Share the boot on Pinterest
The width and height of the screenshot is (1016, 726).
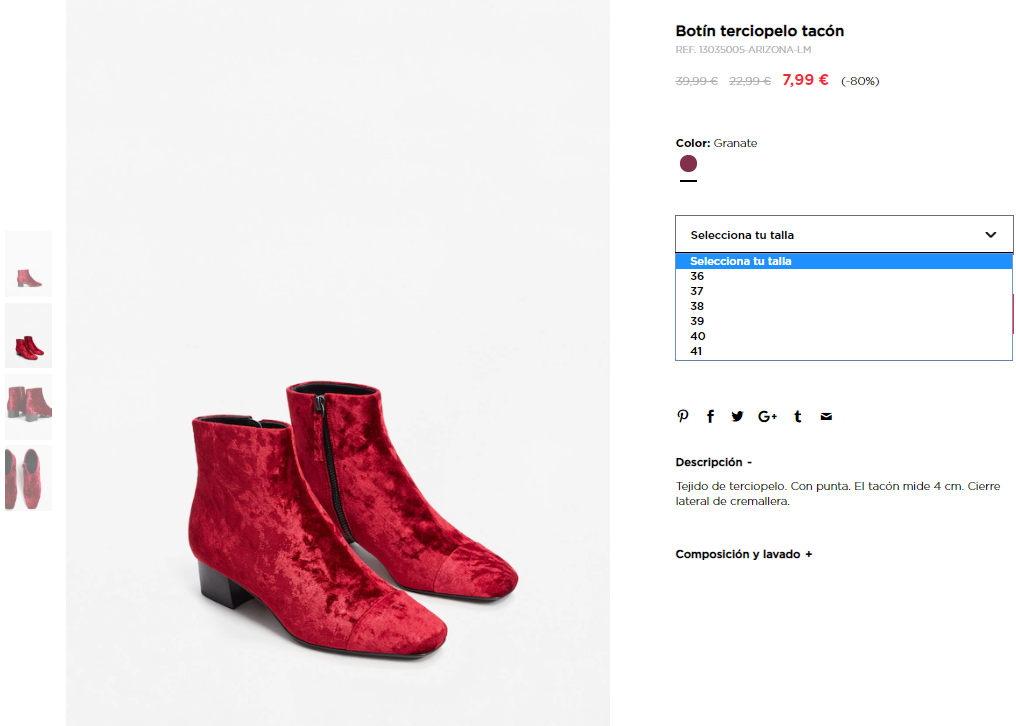click(682, 416)
